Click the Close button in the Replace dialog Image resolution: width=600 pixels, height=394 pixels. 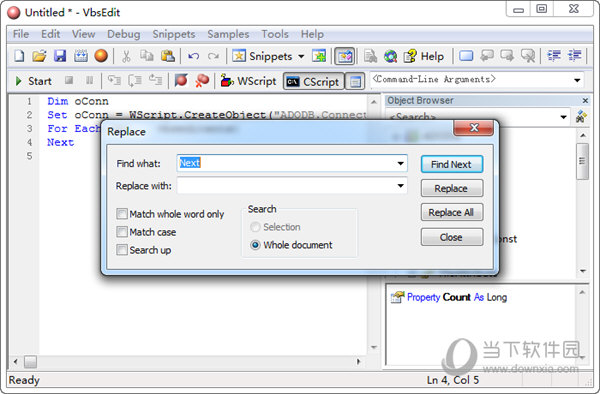click(x=452, y=237)
